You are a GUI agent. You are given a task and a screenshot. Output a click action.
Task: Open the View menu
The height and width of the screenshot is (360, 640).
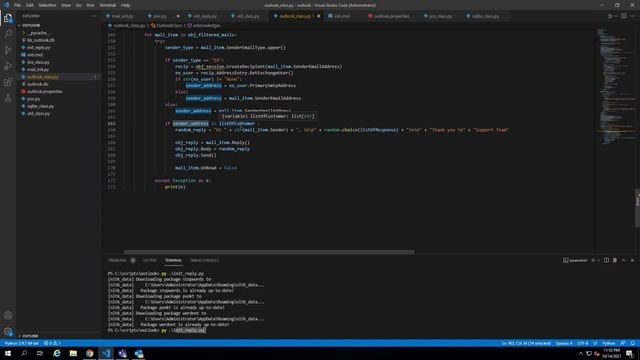click(66, 5)
